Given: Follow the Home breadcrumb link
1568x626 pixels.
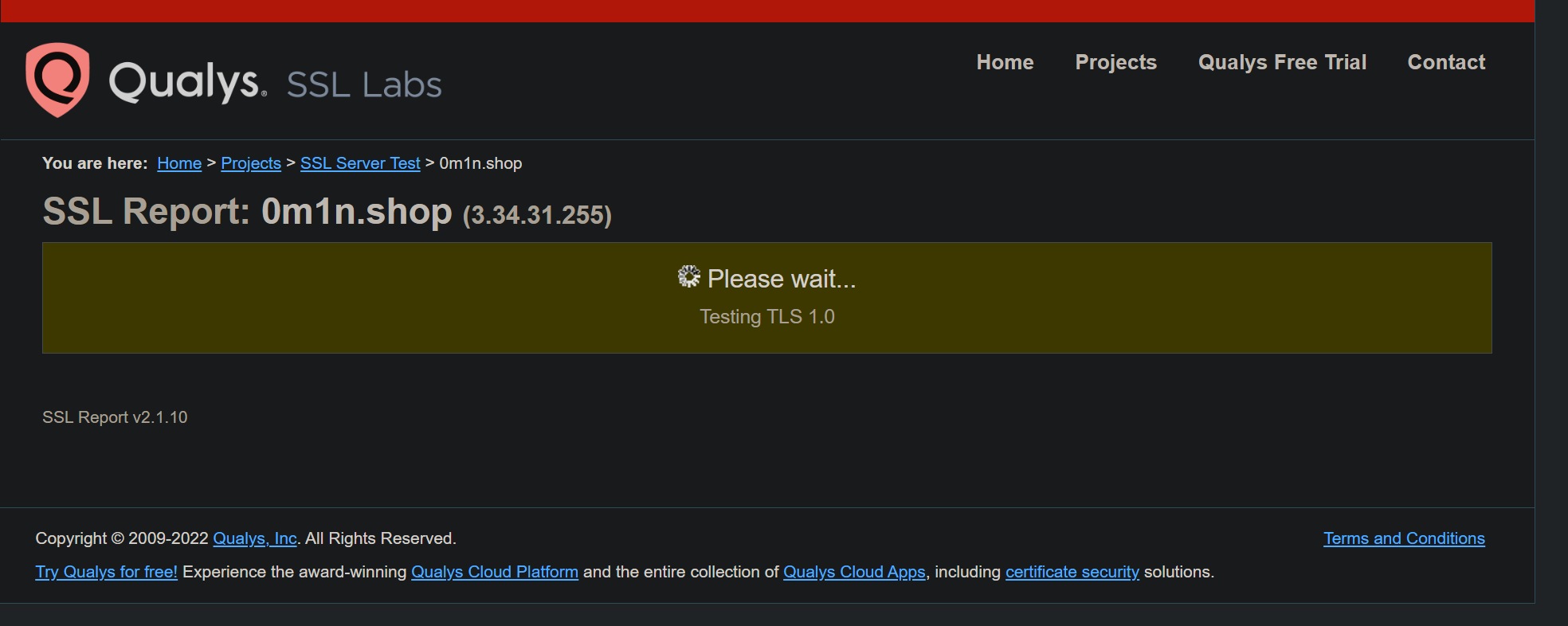Looking at the screenshot, I should pos(179,163).
